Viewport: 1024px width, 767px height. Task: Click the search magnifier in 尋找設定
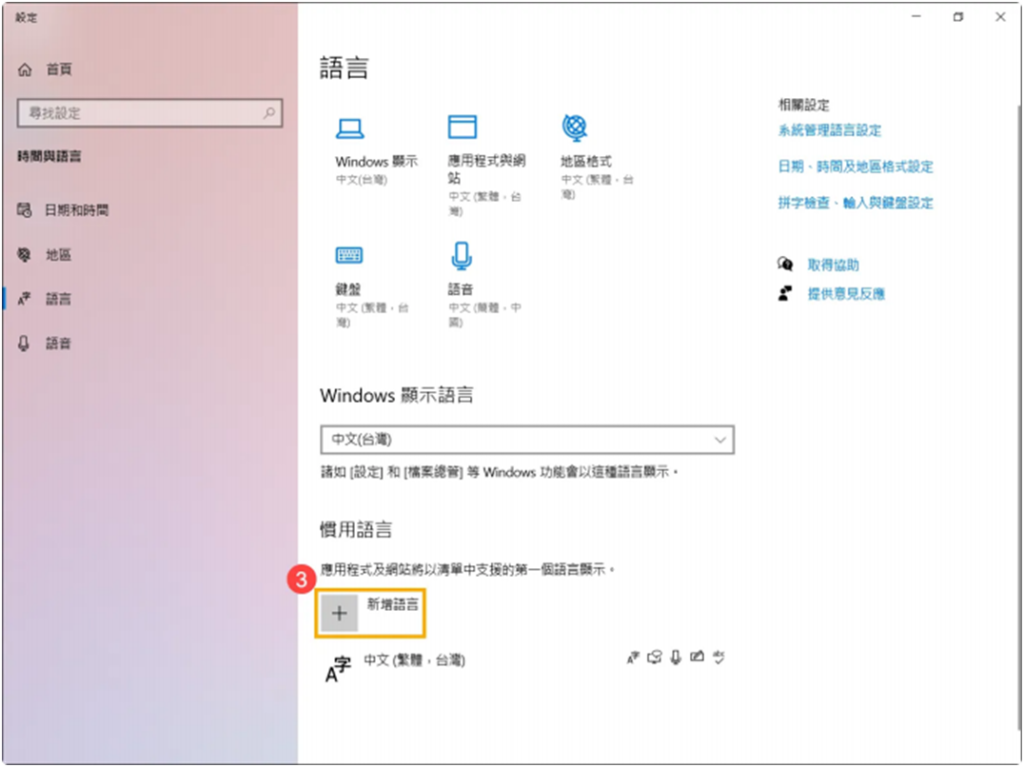[x=269, y=114]
